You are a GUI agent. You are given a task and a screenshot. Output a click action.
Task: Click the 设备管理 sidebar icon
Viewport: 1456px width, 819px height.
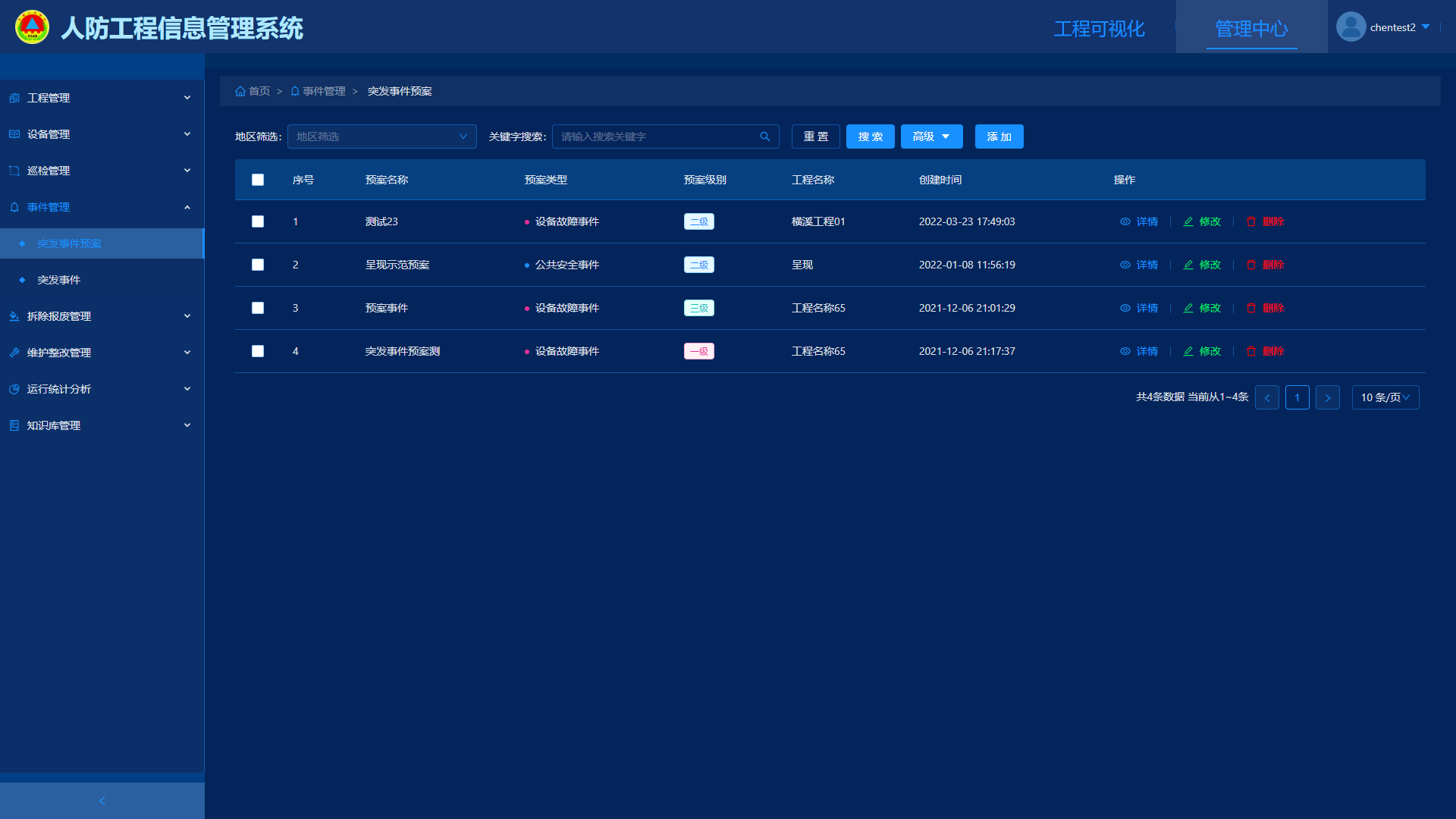coord(14,134)
